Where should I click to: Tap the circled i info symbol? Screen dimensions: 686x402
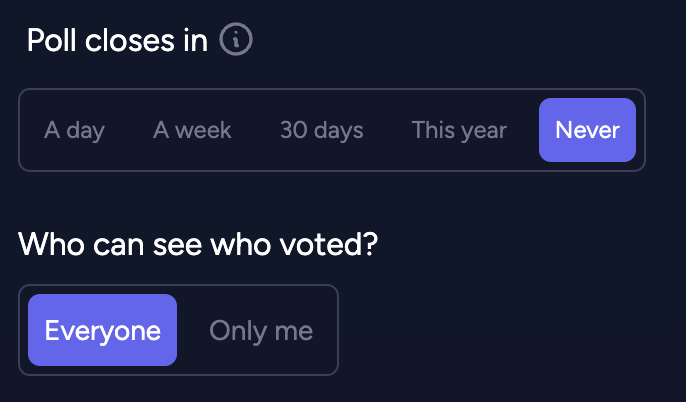[236, 39]
